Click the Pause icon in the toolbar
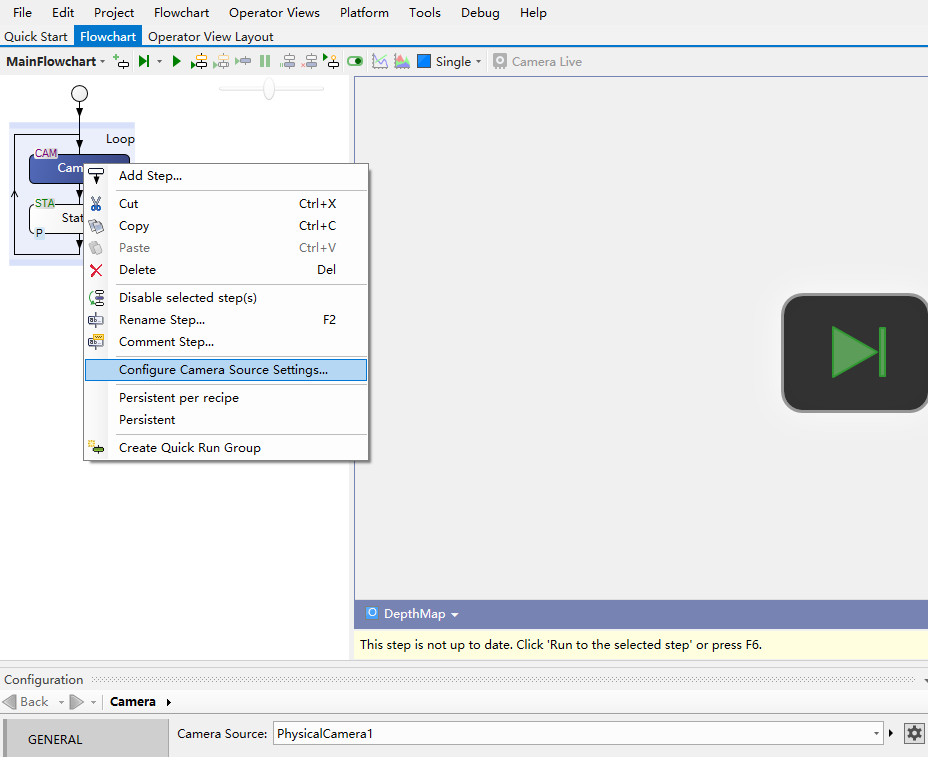The height and width of the screenshot is (757, 928). pyautogui.click(x=265, y=62)
